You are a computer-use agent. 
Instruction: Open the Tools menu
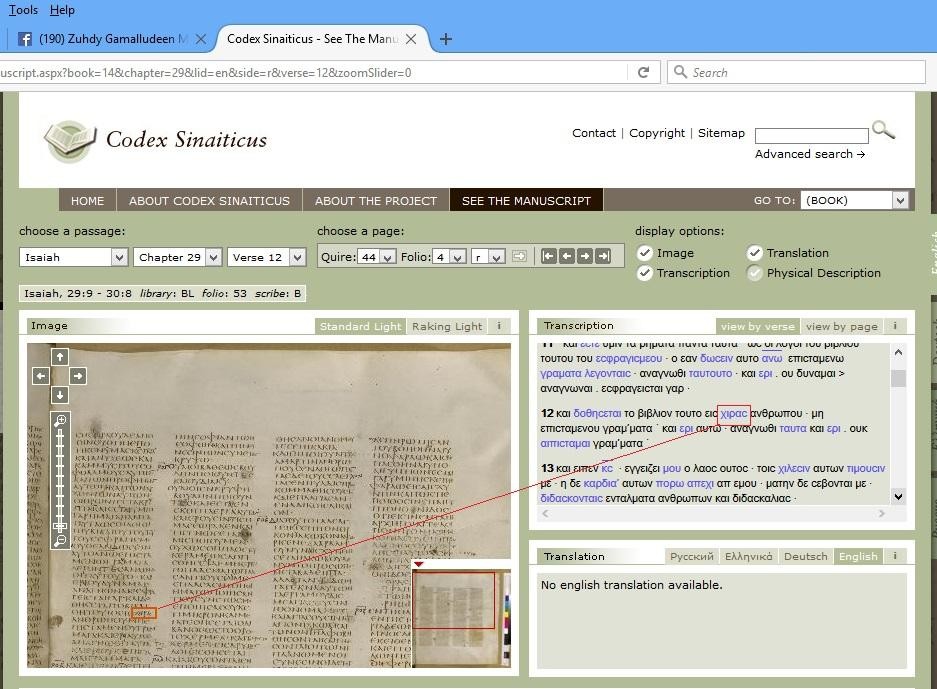tap(23, 10)
